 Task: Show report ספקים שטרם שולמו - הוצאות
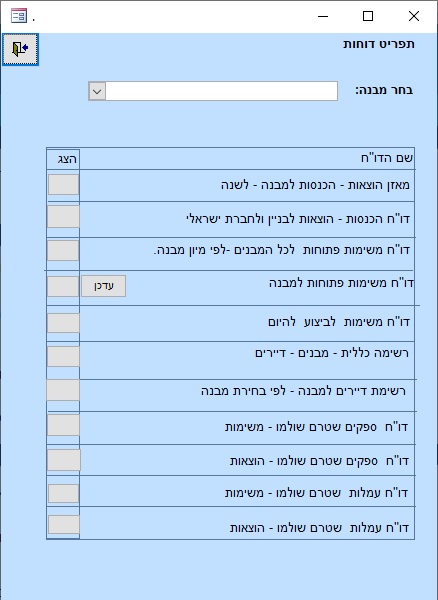(64, 460)
